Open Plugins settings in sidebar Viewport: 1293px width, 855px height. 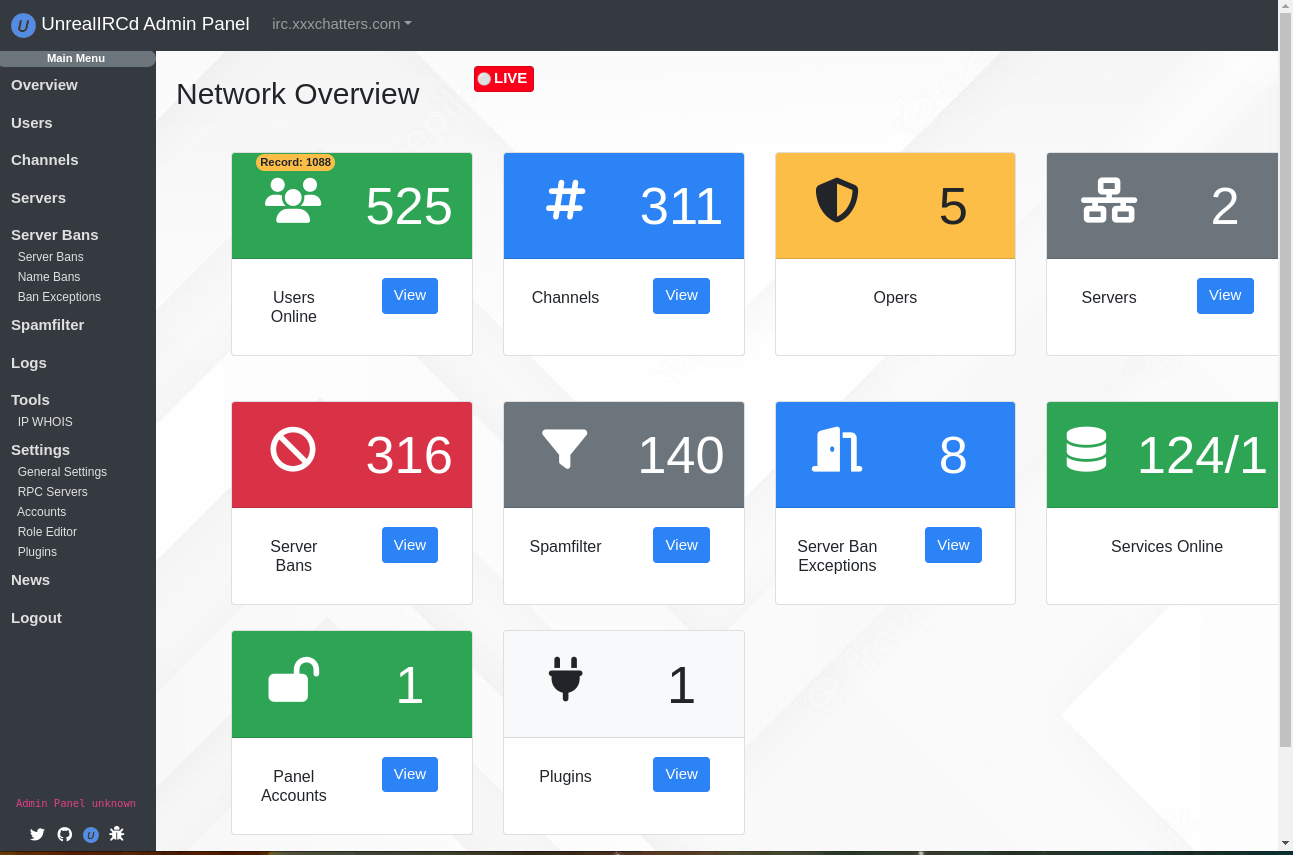click(x=37, y=552)
